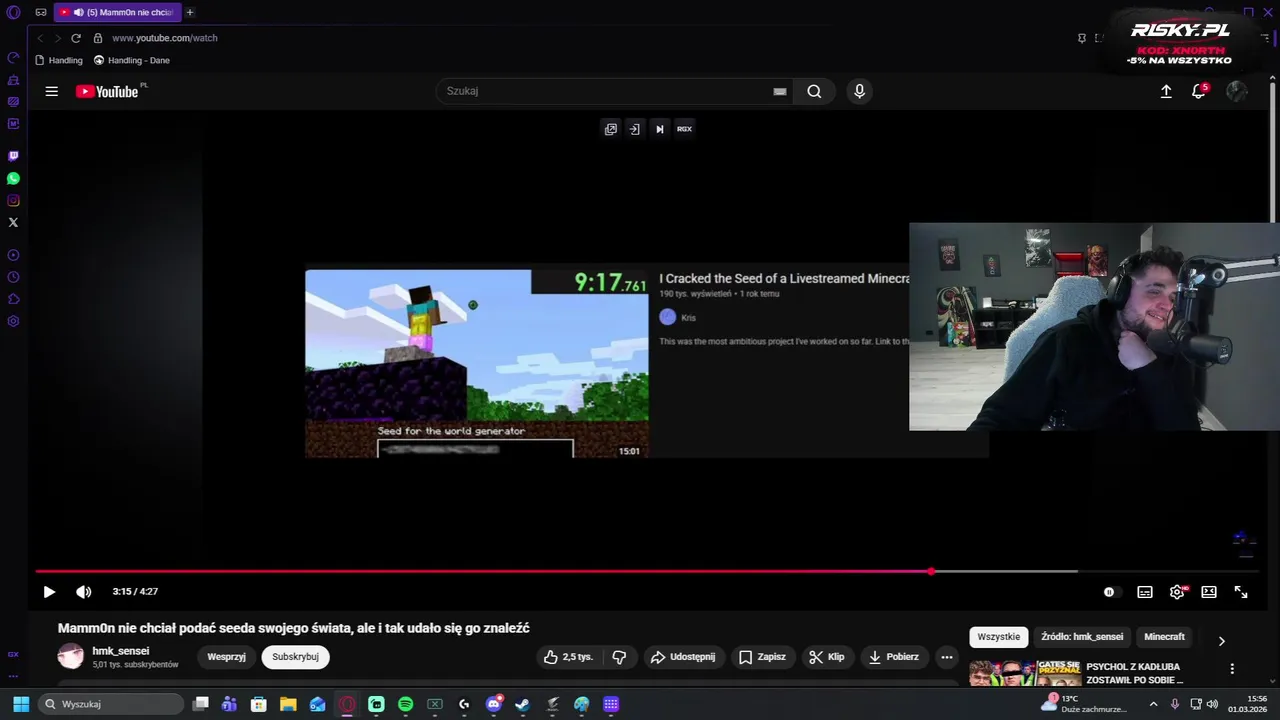Screen dimensions: 1280x720
Task: Open WhatsApp in the Opera sidebar
Action: coord(13,178)
